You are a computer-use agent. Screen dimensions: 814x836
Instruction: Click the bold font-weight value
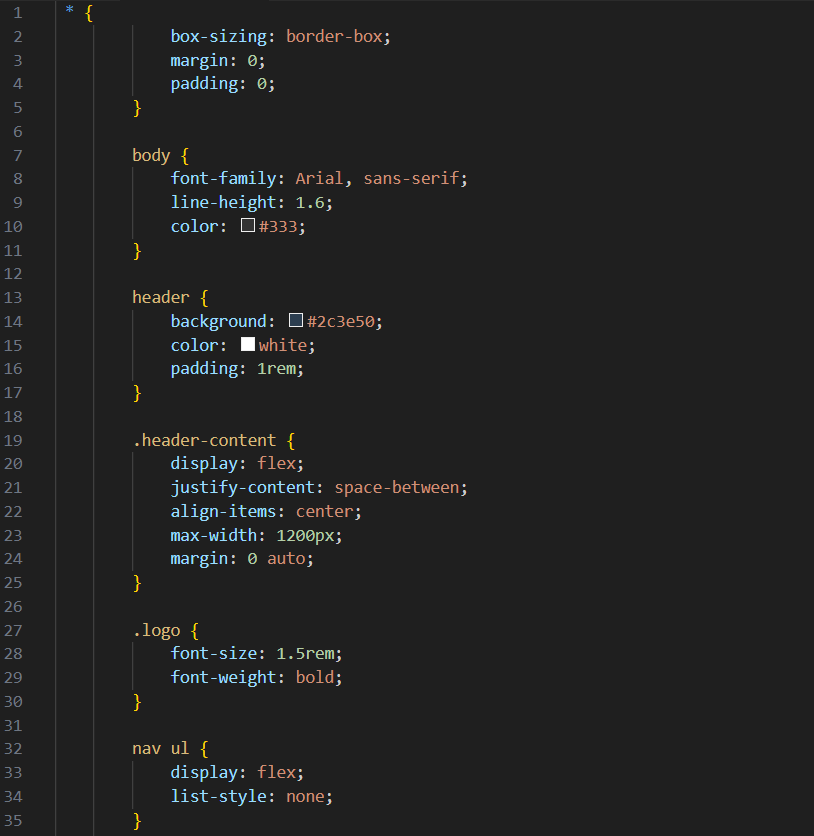click(x=315, y=678)
